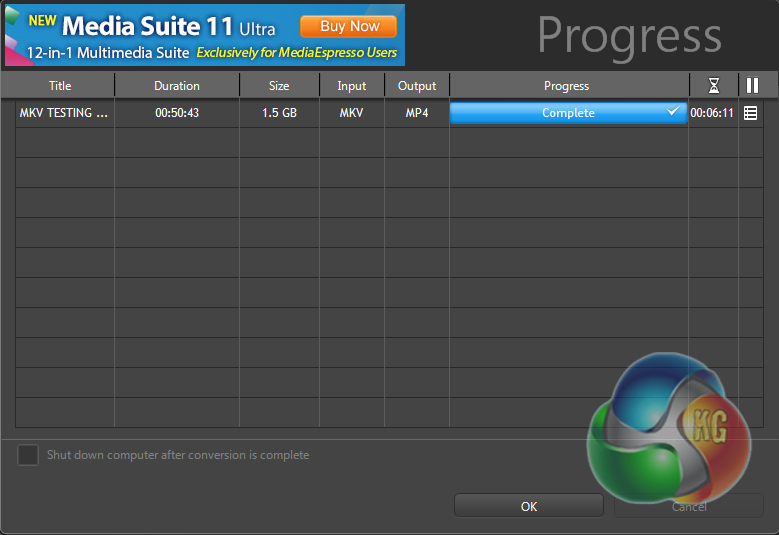Screen dimensions: 779x535
Task: Enable shut down computer after conversion checkbox
Action: (28, 455)
